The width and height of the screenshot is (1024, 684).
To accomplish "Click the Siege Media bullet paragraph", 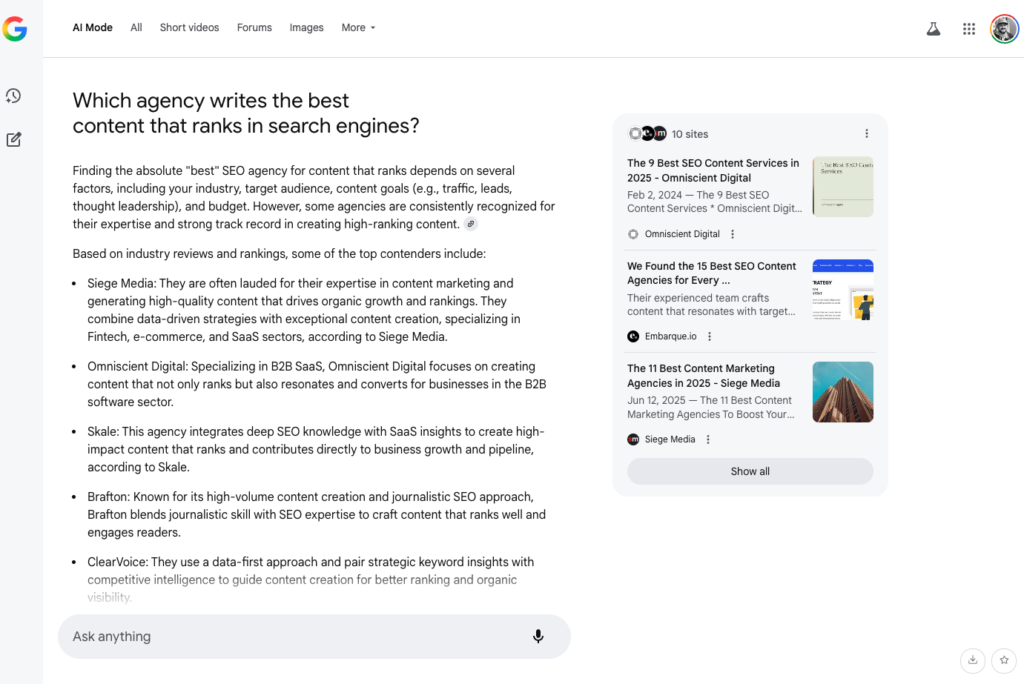I will pyautogui.click(x=304, y=310).
